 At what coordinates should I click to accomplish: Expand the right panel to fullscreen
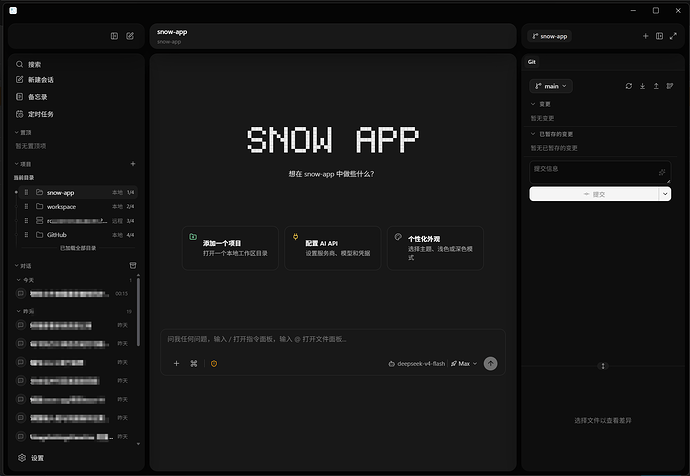click(673, 36)
